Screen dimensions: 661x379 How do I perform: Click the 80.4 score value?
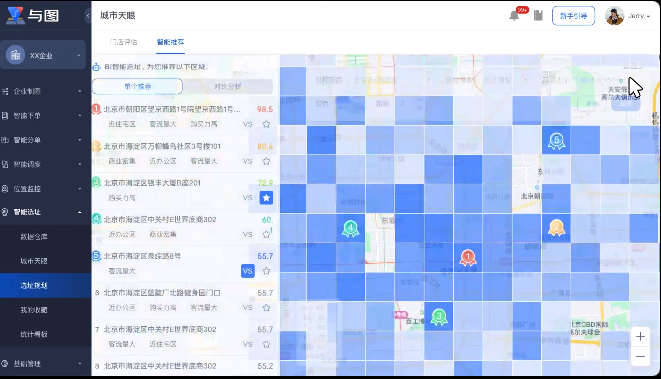[x=265, y=146]
